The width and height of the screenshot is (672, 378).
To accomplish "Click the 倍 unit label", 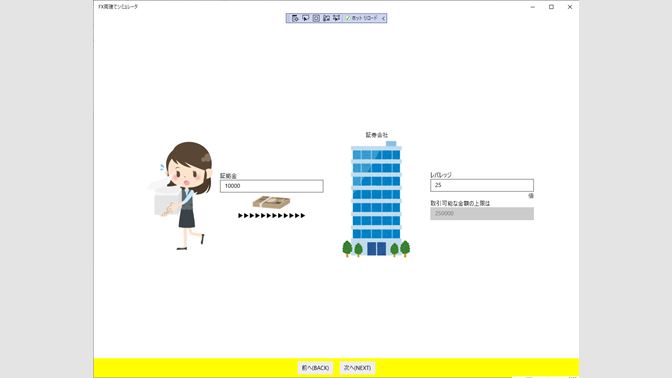I will click(x=531, y=196).
